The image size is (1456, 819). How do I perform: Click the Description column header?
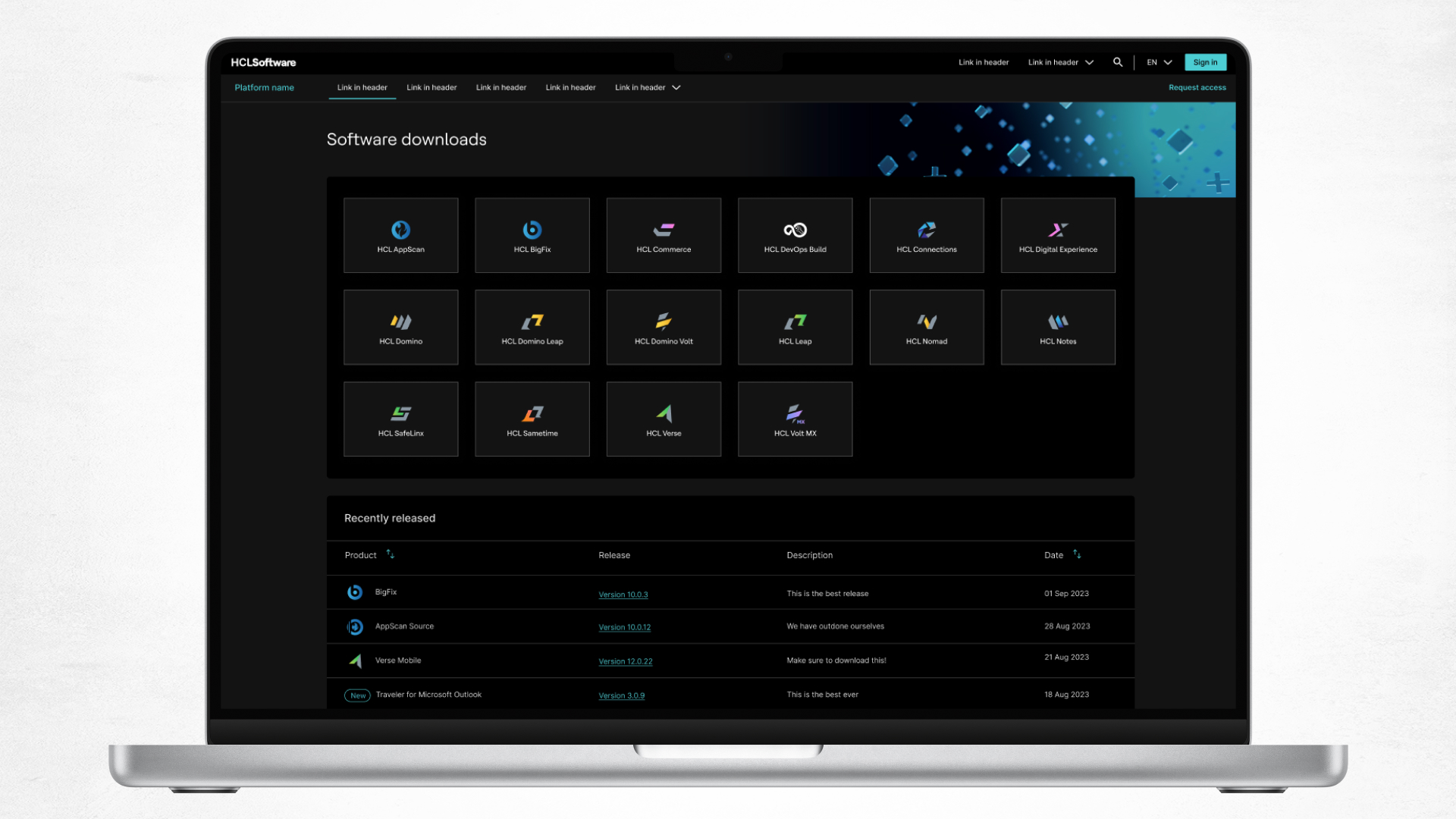point(810,555)
